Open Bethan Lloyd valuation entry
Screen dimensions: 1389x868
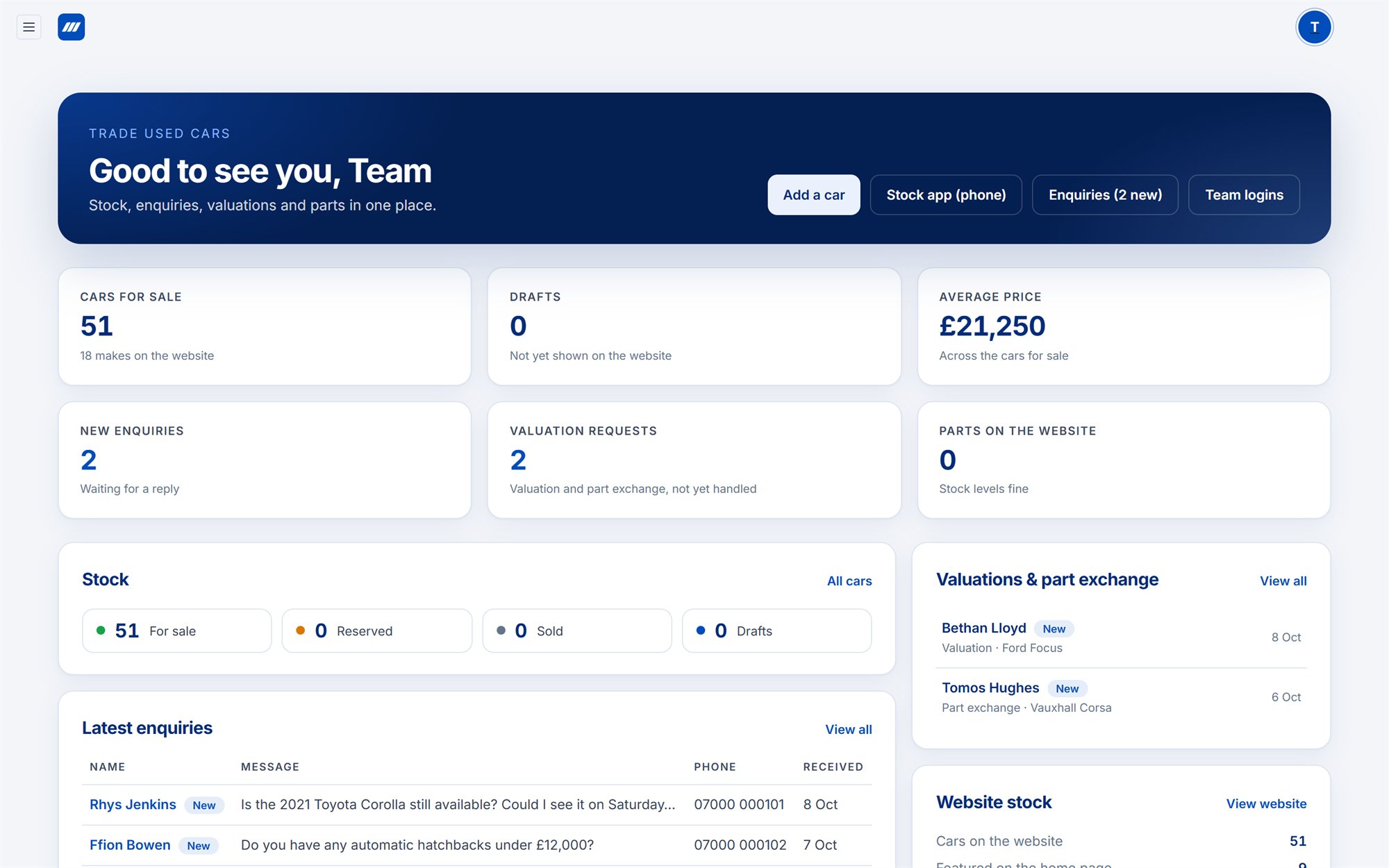[1121, 637]
